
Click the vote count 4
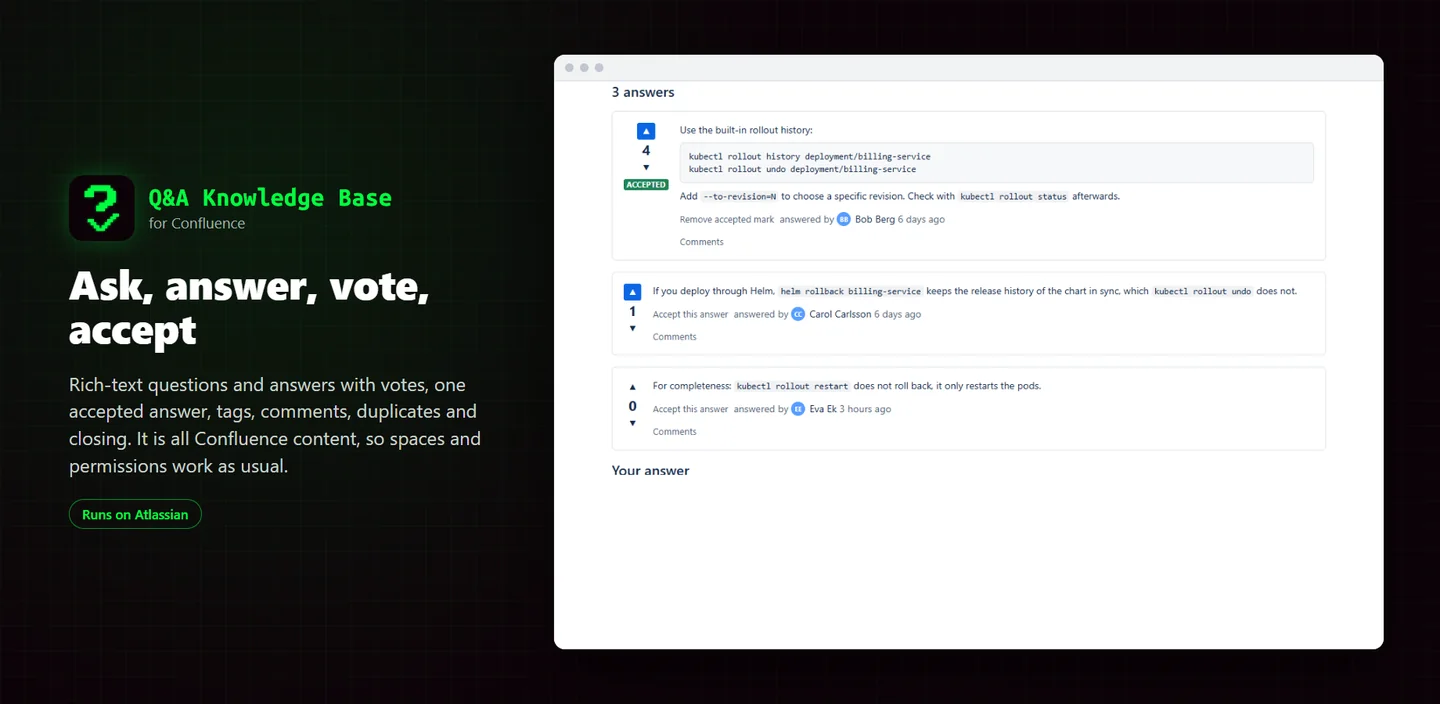pyautogui.click(x=646, y=150)
